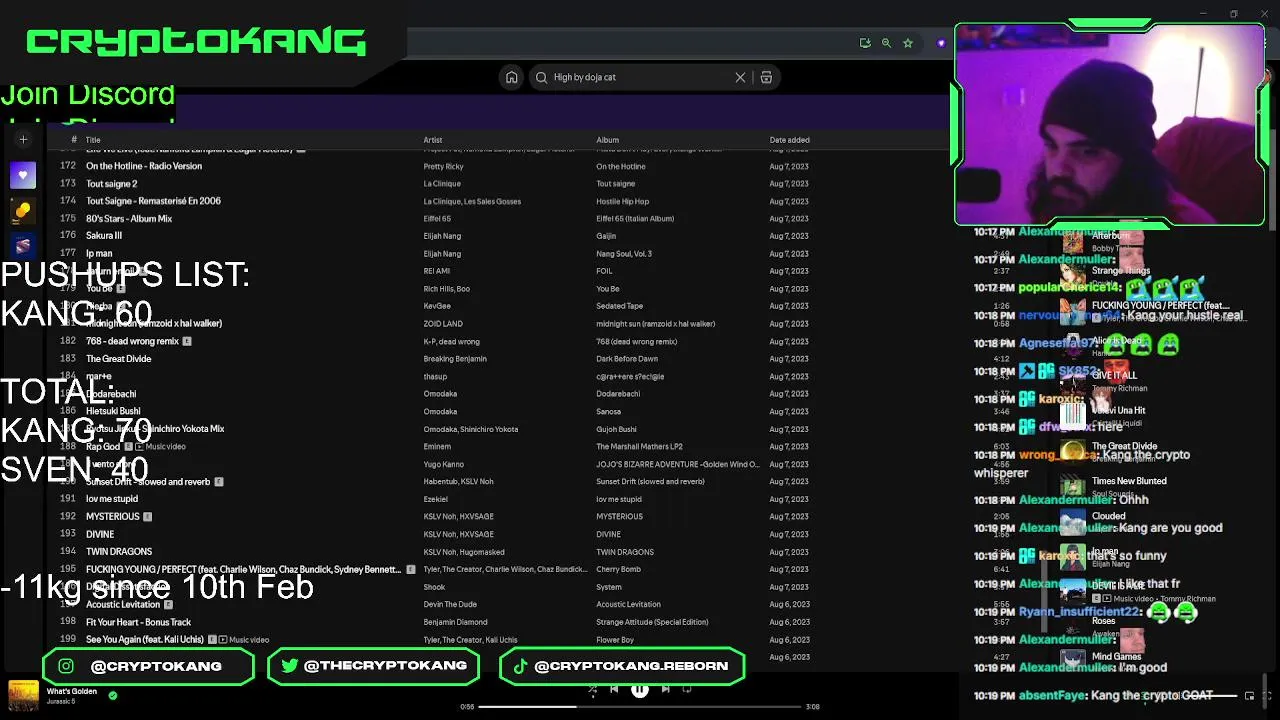Open Jurassic 5 artist link in player
1280x720 pixels.
61,702
